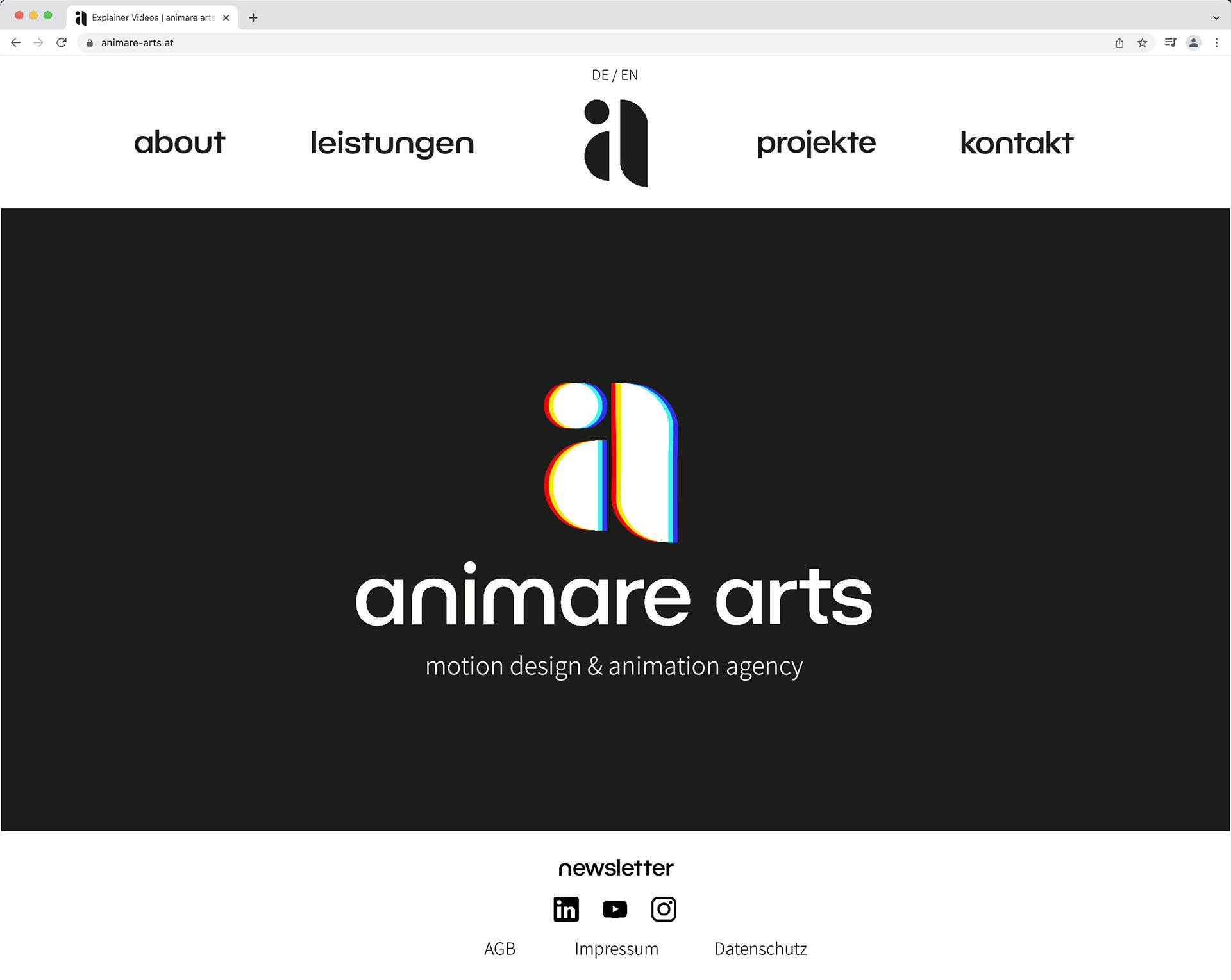Screen dimensions: 1231x980
Task: Open the Datenschutz link
Action: point(760,949)
